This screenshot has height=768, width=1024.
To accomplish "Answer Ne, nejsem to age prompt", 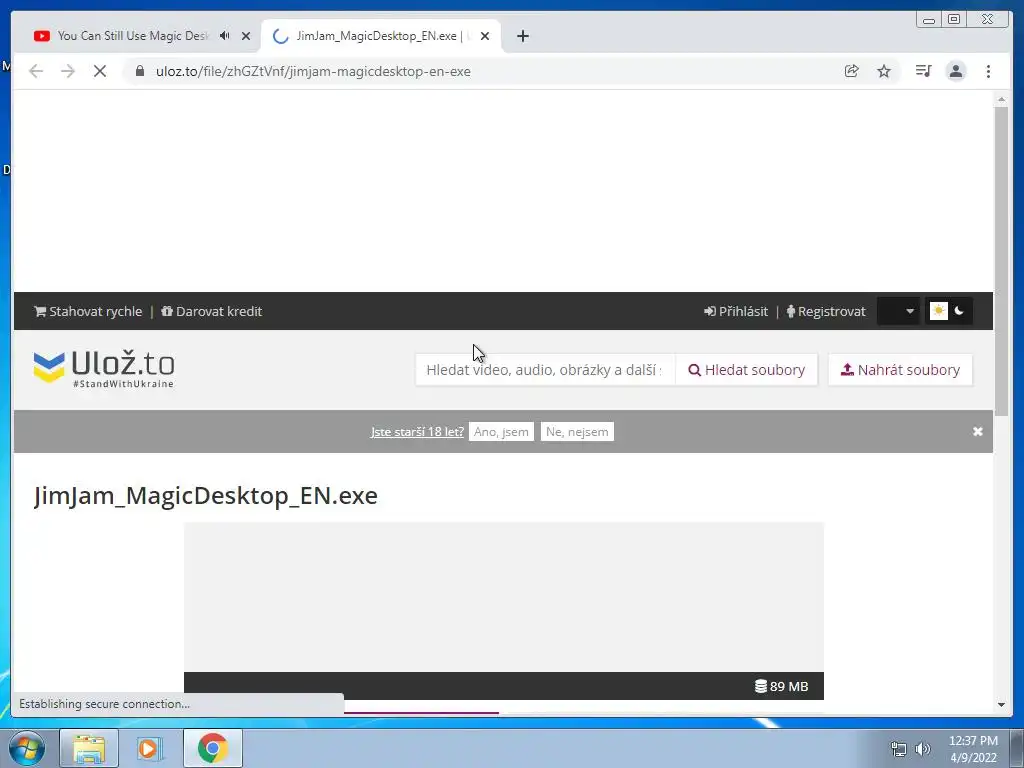I will point(577,432).
